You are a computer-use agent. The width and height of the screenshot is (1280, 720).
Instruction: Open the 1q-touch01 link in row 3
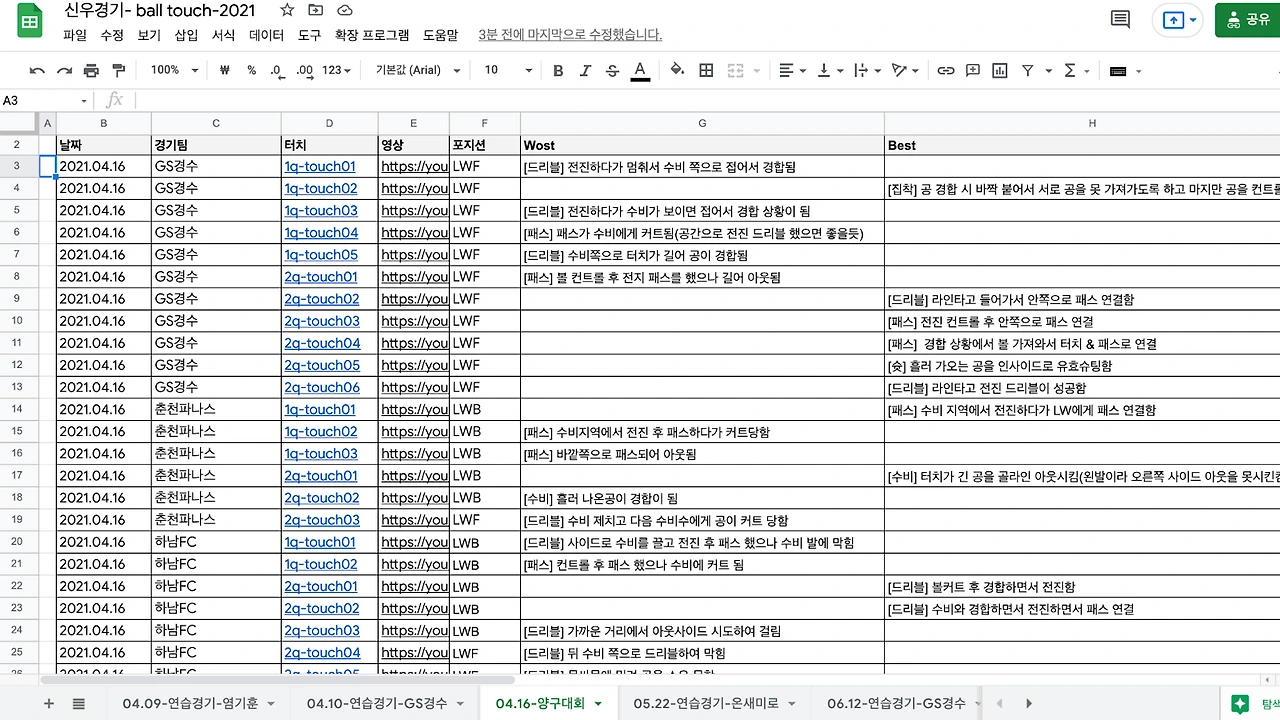point(320,167)
